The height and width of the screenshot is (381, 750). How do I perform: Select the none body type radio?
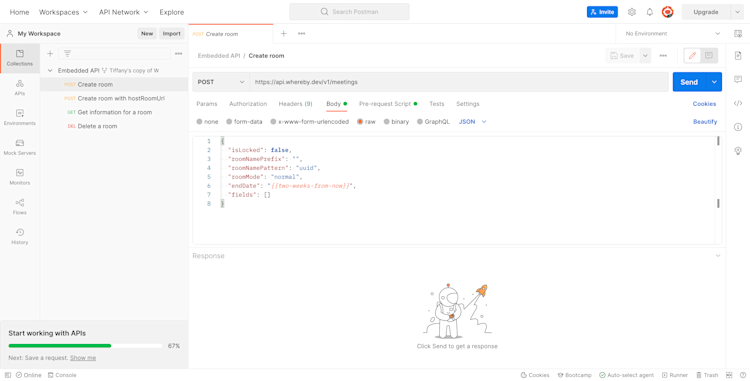coord(207,122)
